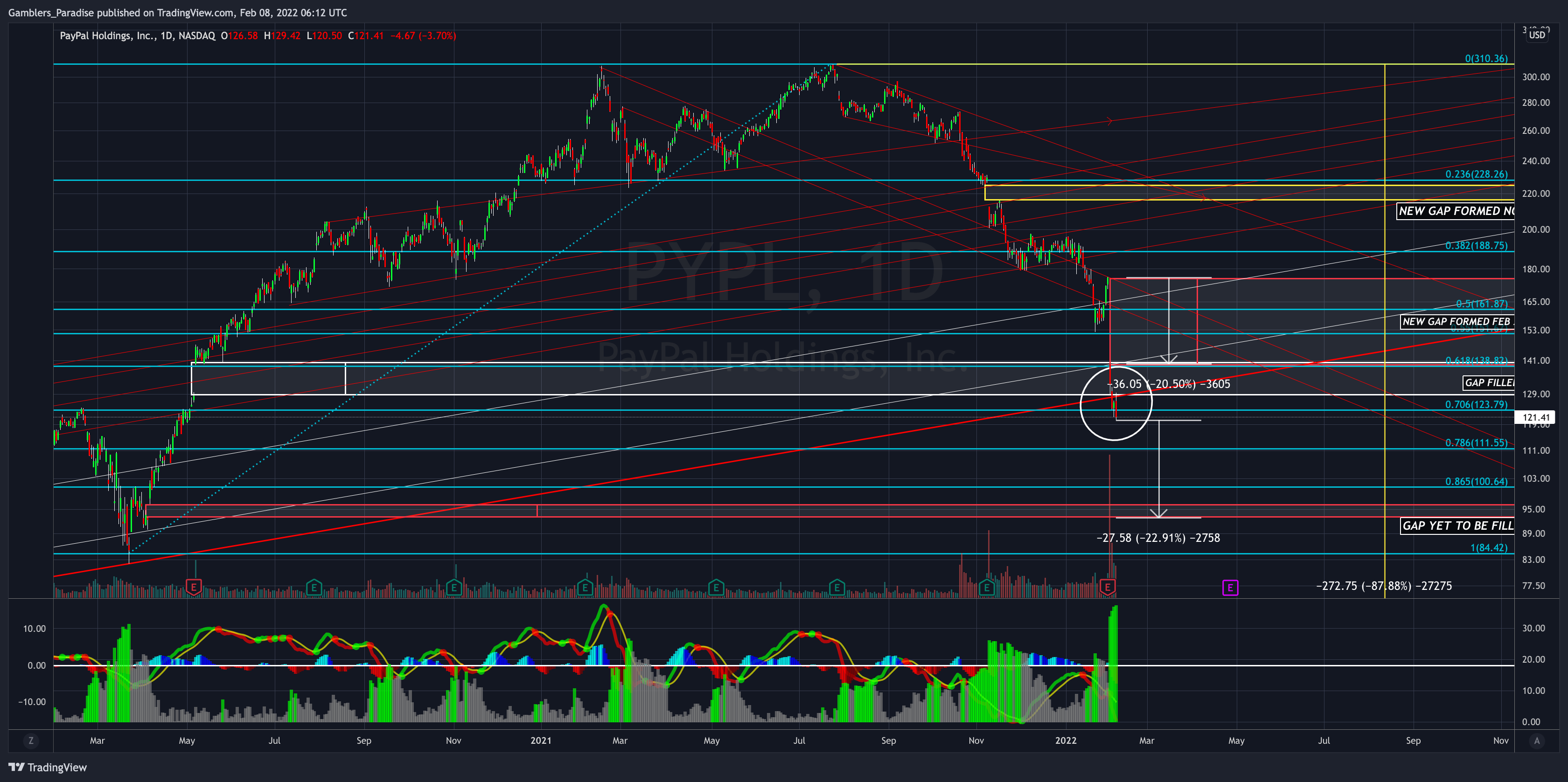Select the NEW GAP FORMED NO text label
The width and height of the screenshot is (1568, 782).
(1456, 211)
